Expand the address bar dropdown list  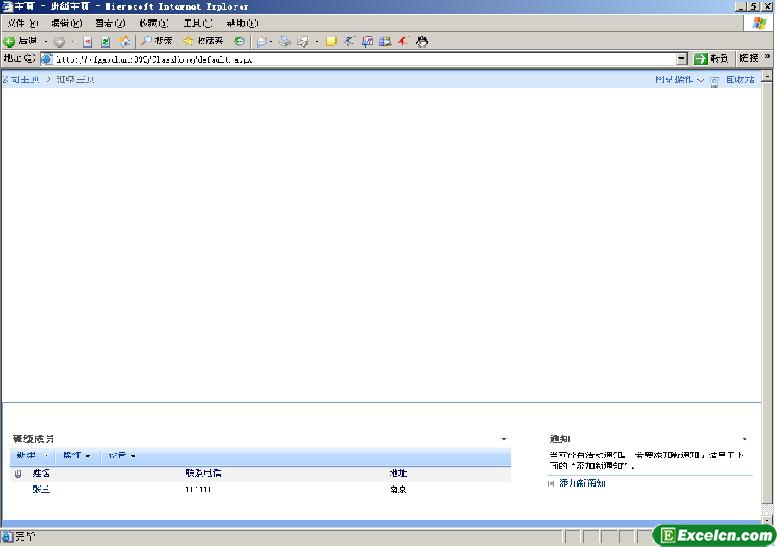682,59
